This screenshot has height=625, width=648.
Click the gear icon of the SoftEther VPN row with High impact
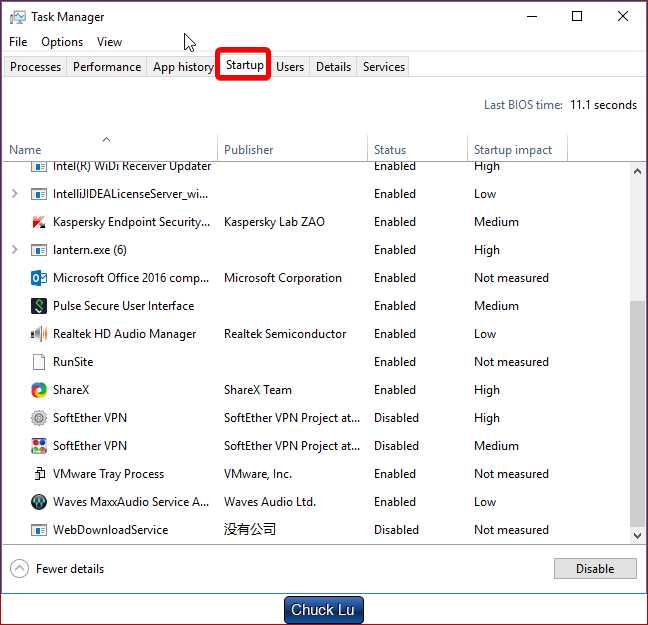tap(39, 418)
